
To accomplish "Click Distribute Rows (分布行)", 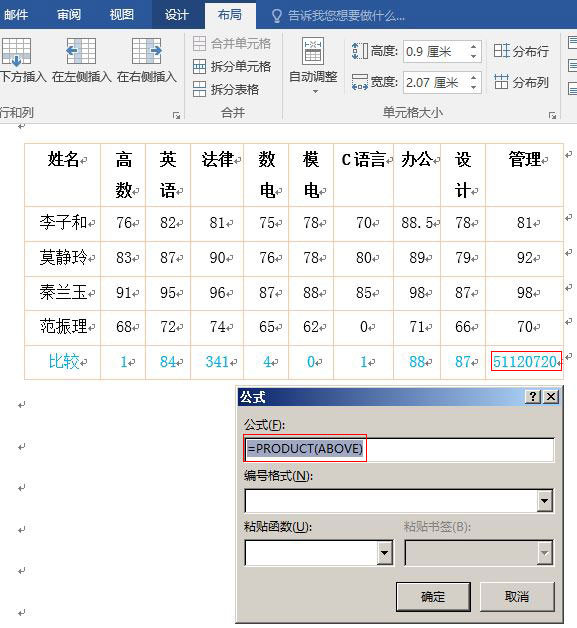I will 521,51.
